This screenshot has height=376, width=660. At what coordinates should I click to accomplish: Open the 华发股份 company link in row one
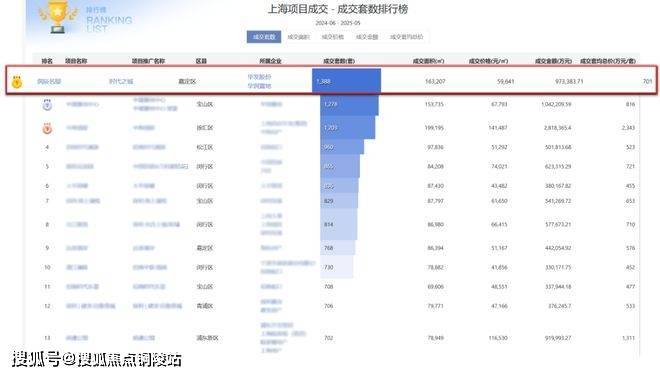(x=259, y=77)
